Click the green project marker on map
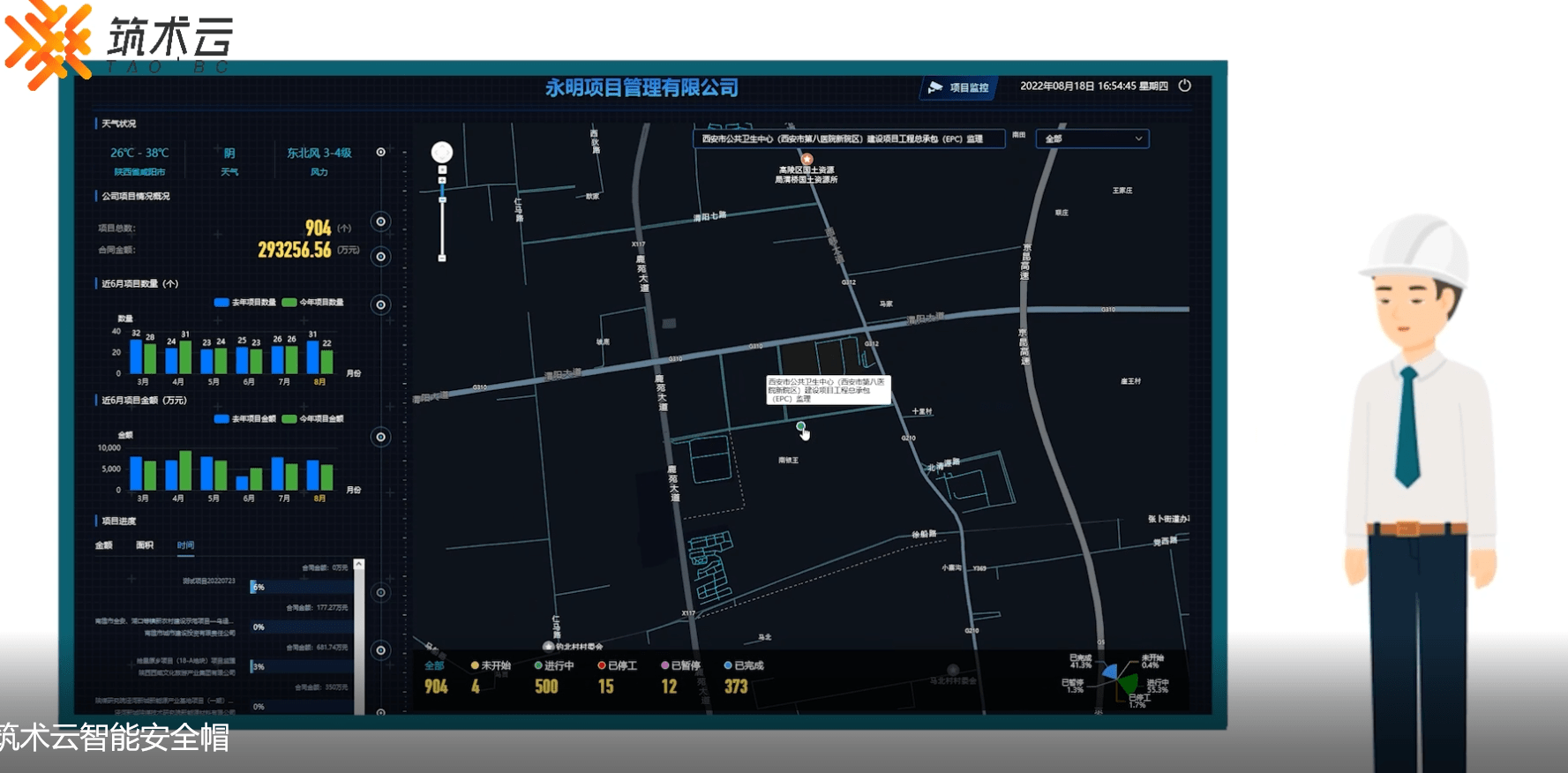Screen dimensions: 1568x773 click(800, 427)
